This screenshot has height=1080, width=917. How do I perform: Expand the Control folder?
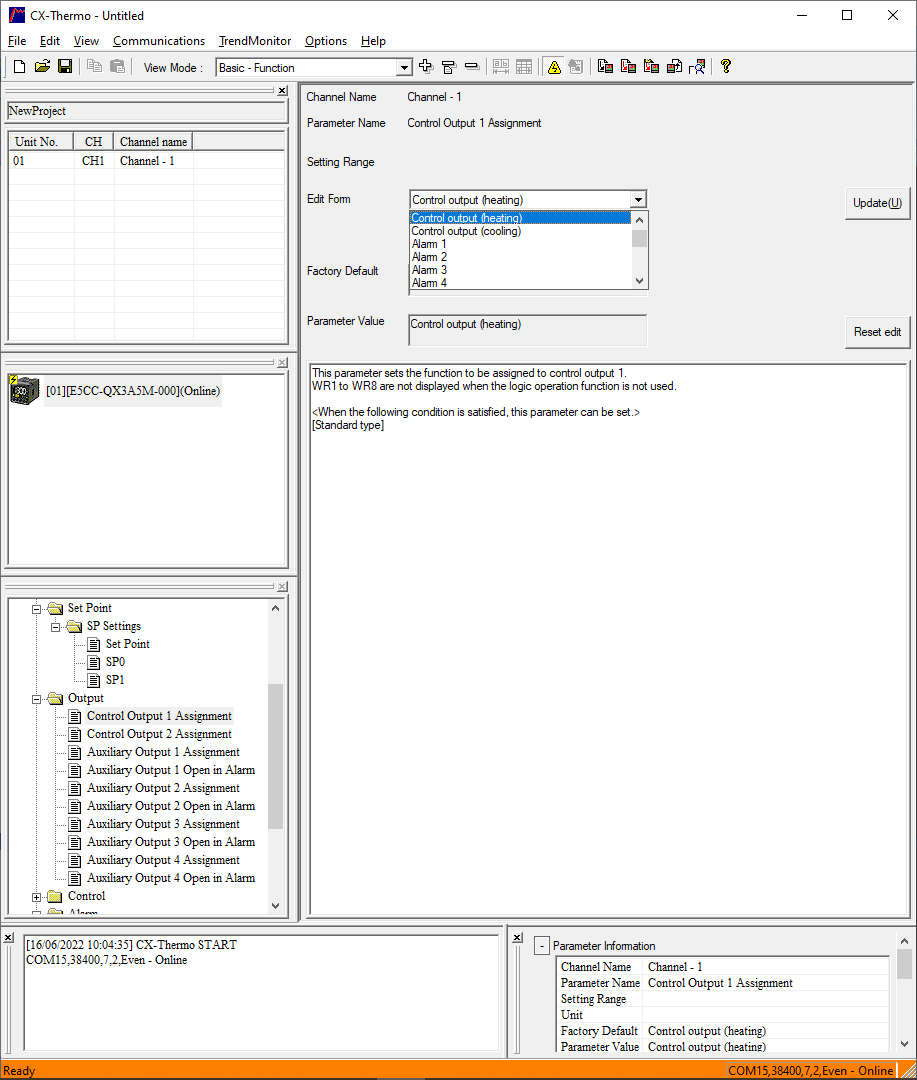pos(37,897)
